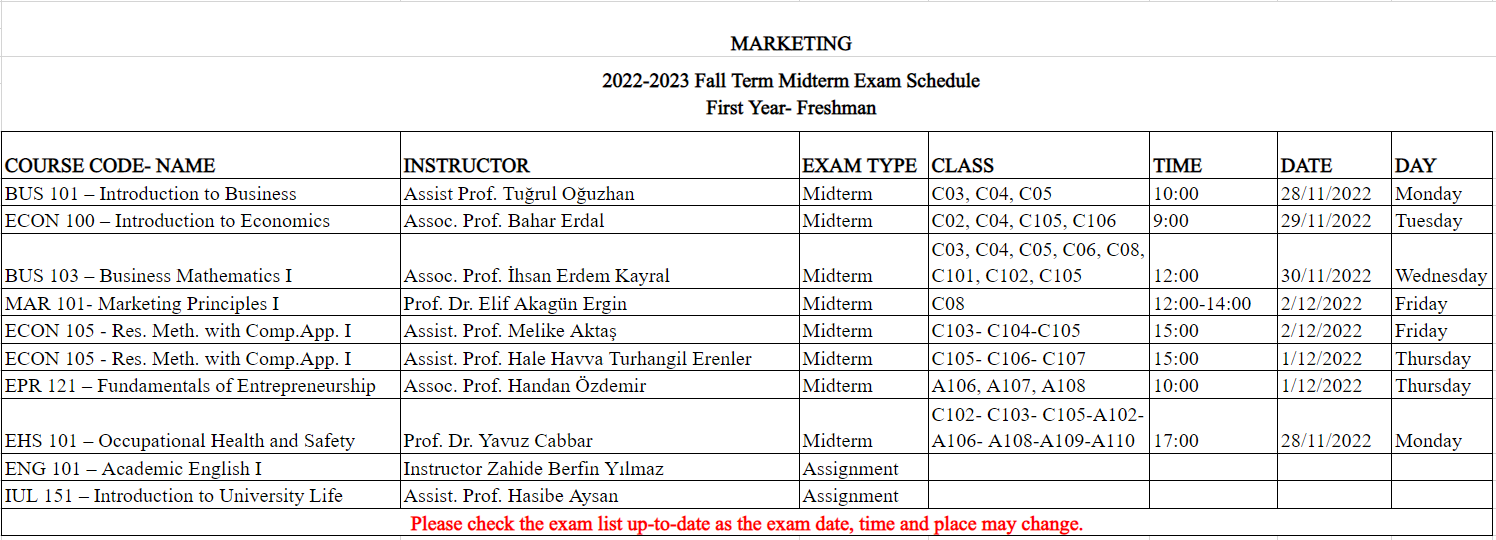The image size is (1496, 540).
Task: Click the EXAM TYPE header cell
Action: tap(864, 156)
